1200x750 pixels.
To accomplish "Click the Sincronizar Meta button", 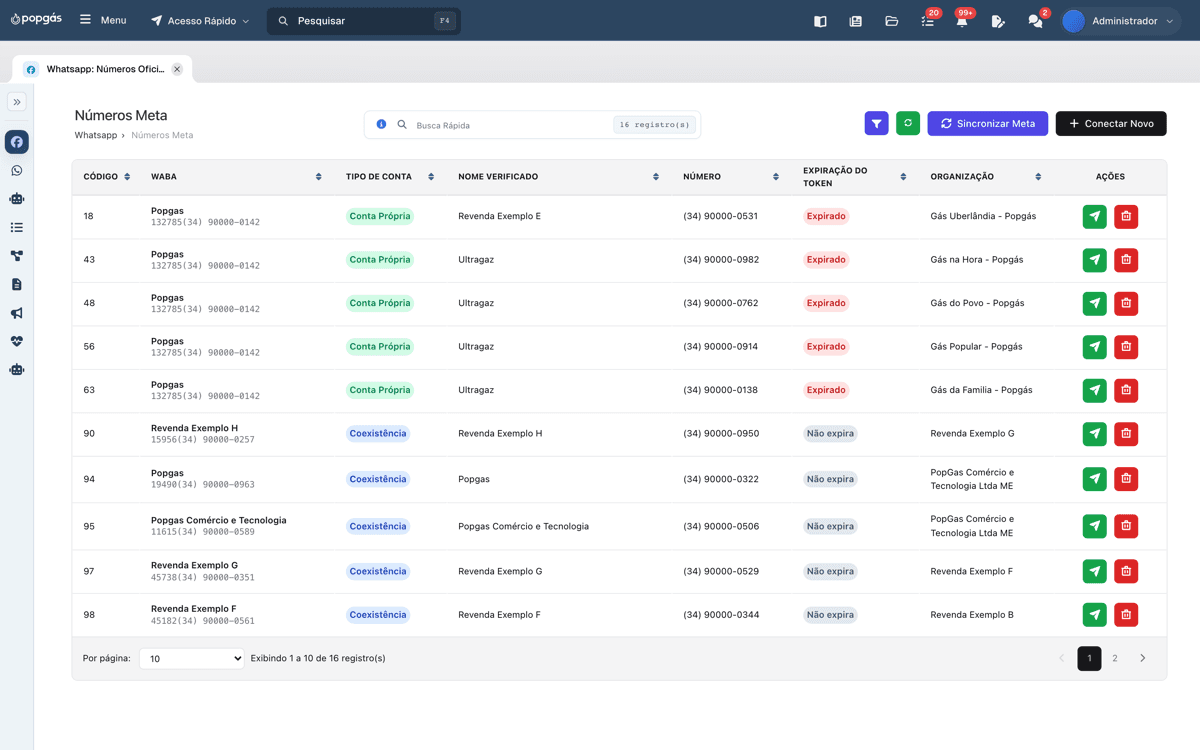I will click(987, 123).
